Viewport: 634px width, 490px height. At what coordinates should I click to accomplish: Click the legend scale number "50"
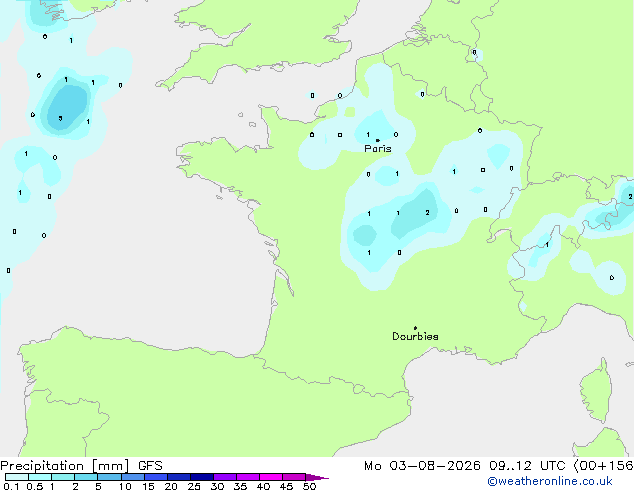[309, 486]
